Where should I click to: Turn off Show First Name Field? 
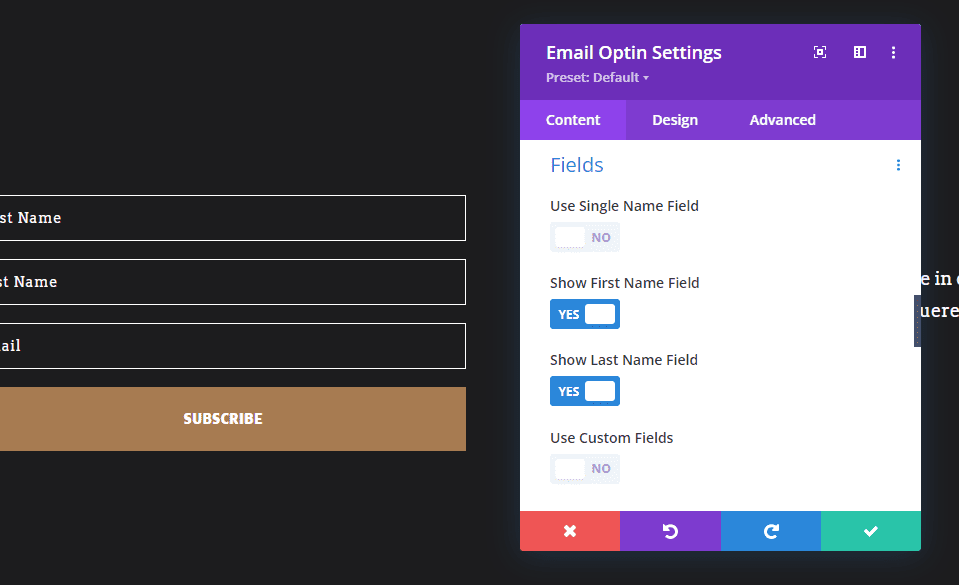[x=584, y=314]
